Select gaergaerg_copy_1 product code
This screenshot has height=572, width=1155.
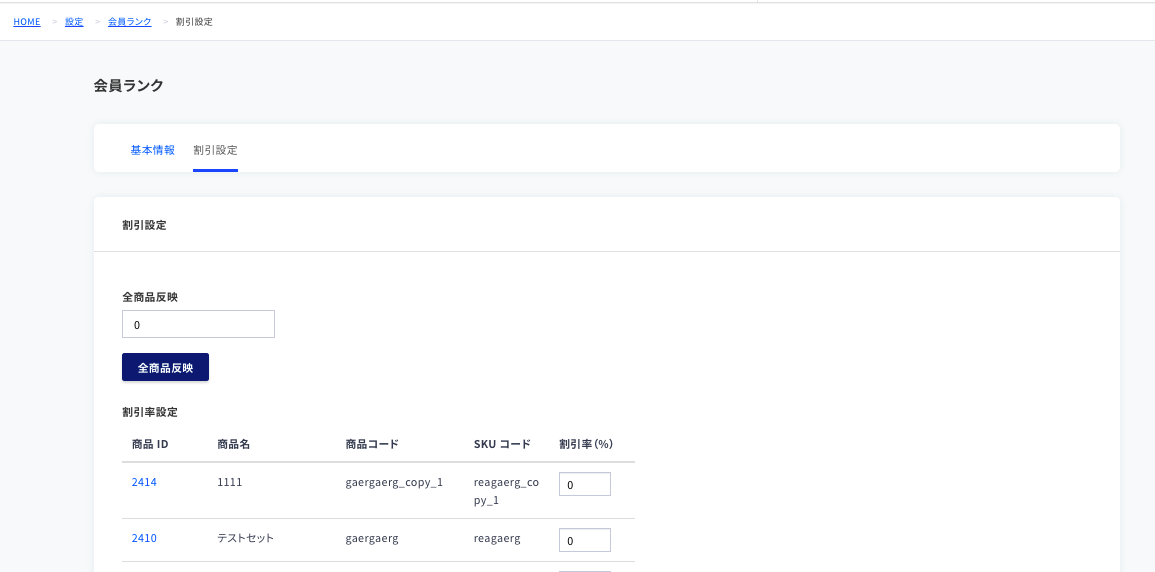point(394,483)
